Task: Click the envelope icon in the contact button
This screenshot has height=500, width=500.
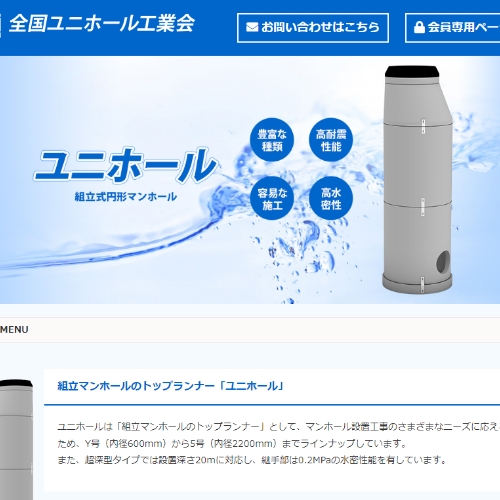Action: [252, 27]
